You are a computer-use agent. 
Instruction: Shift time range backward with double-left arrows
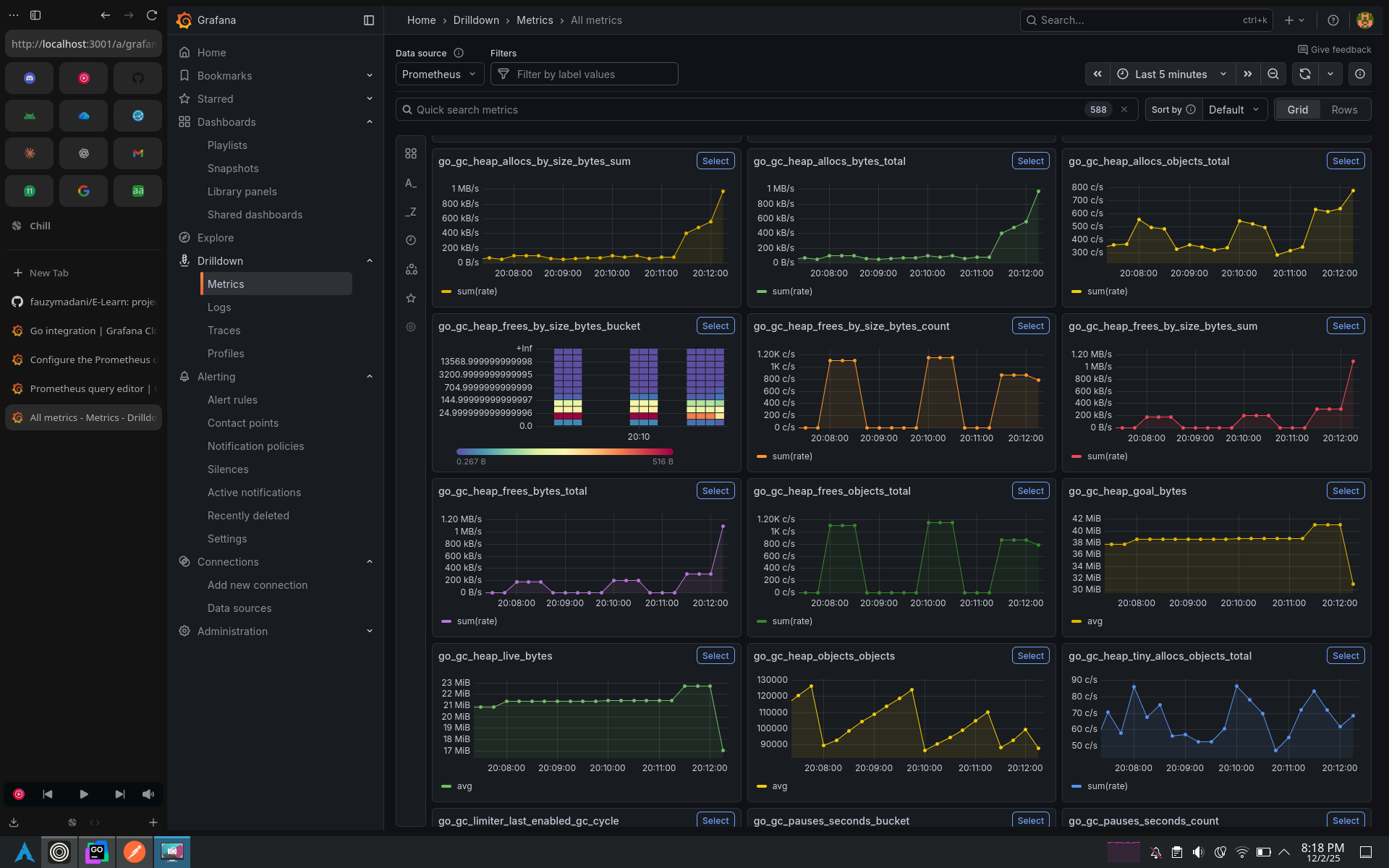point(1097,74)
